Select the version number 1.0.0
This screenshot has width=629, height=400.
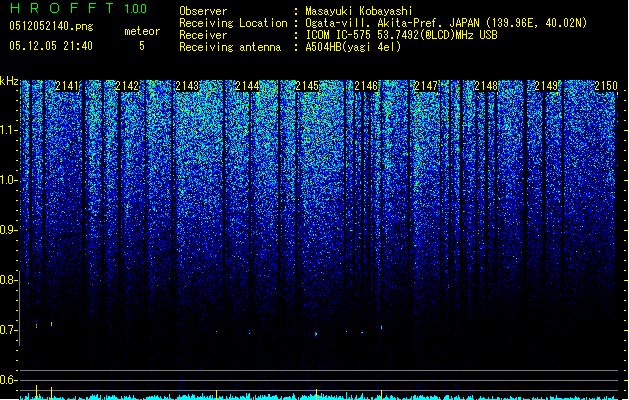coord(135,9)
